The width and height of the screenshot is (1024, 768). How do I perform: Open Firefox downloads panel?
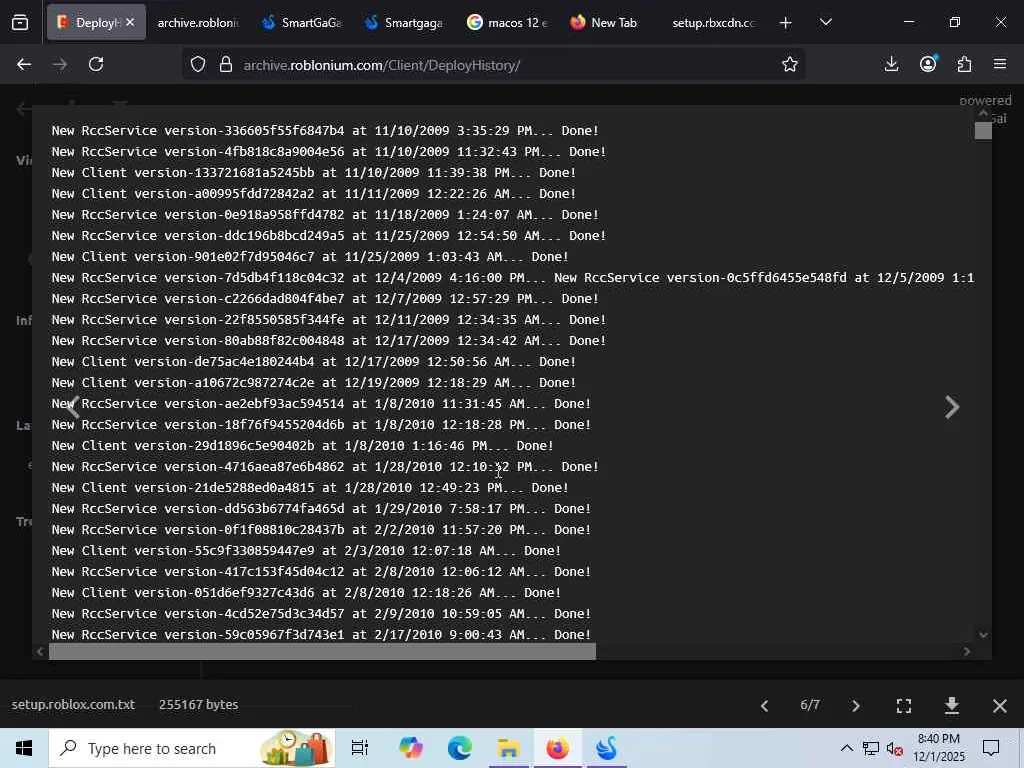891,64
